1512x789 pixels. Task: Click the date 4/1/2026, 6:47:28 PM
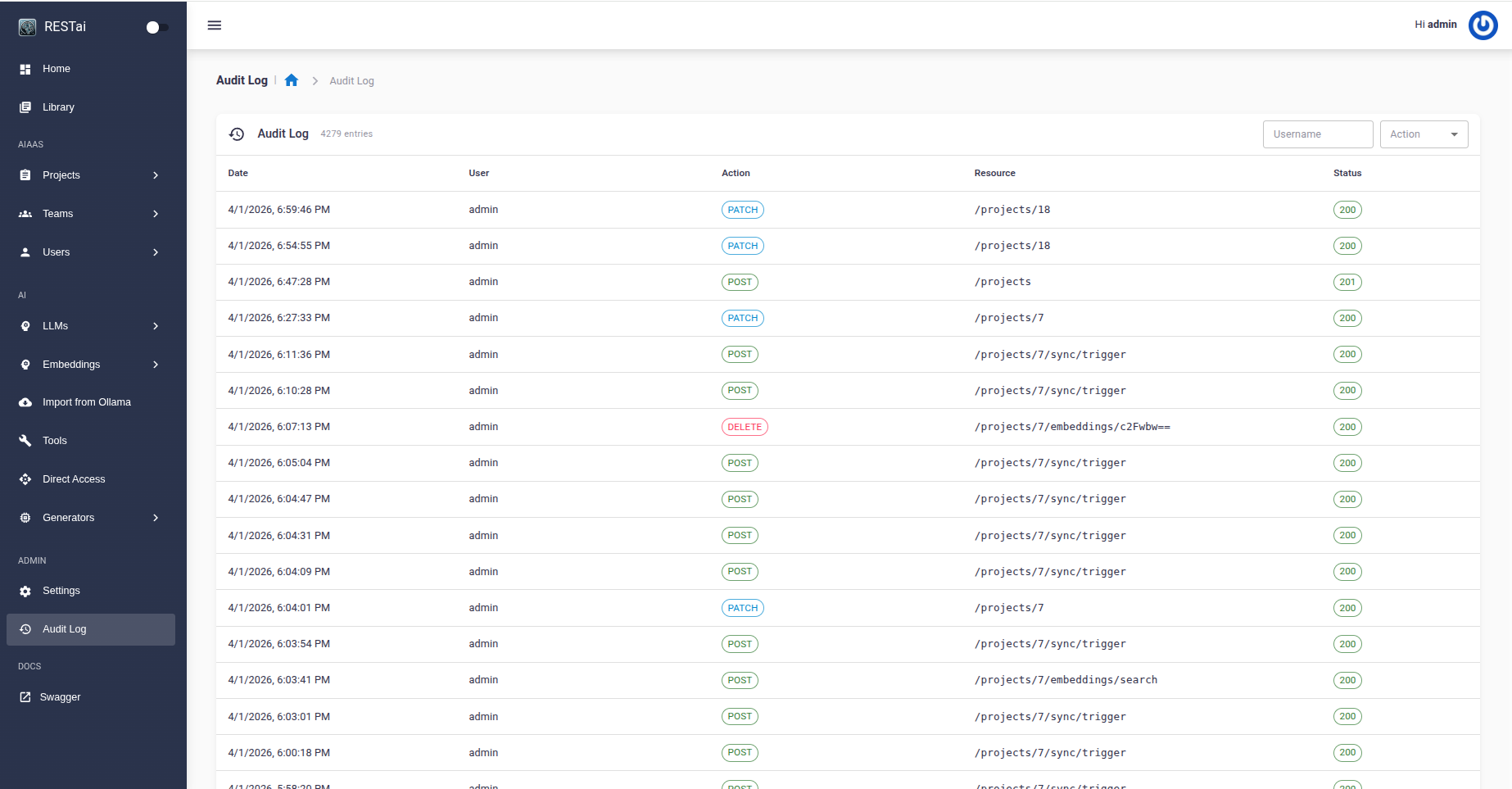tap(279, 282)
